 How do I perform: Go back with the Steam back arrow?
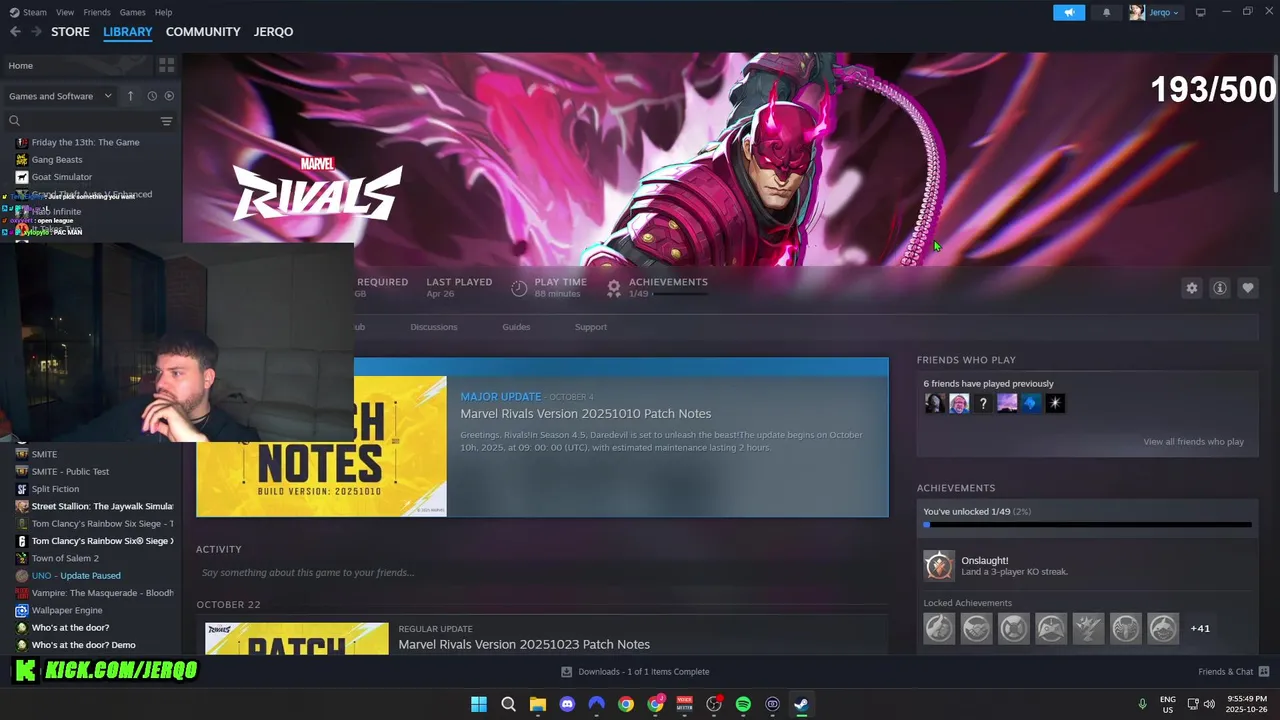pos(15,32)
